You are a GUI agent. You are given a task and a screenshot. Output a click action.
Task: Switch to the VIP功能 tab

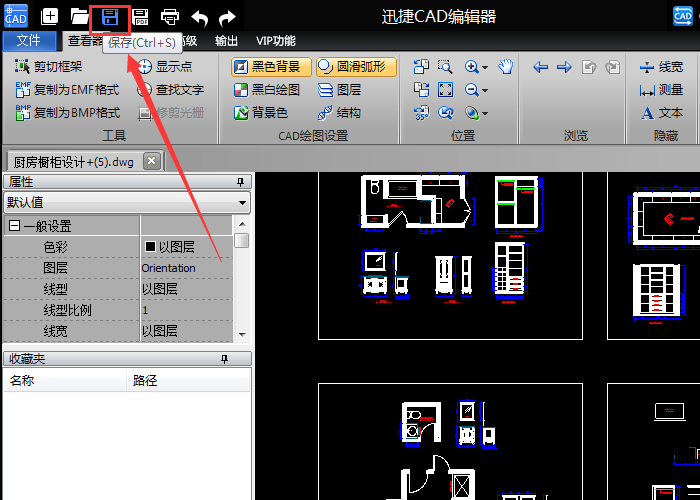pos(276,41)
